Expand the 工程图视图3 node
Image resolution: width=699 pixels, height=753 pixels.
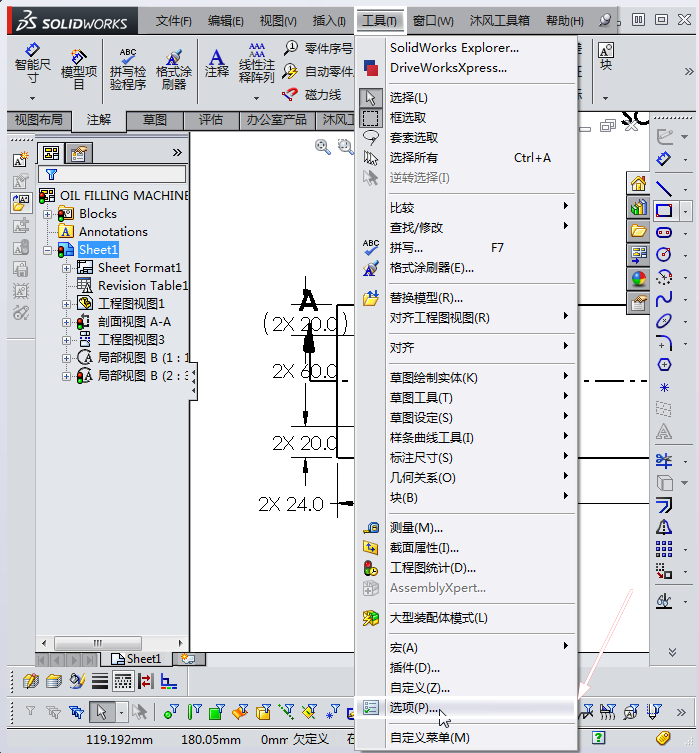coord(66,340)
